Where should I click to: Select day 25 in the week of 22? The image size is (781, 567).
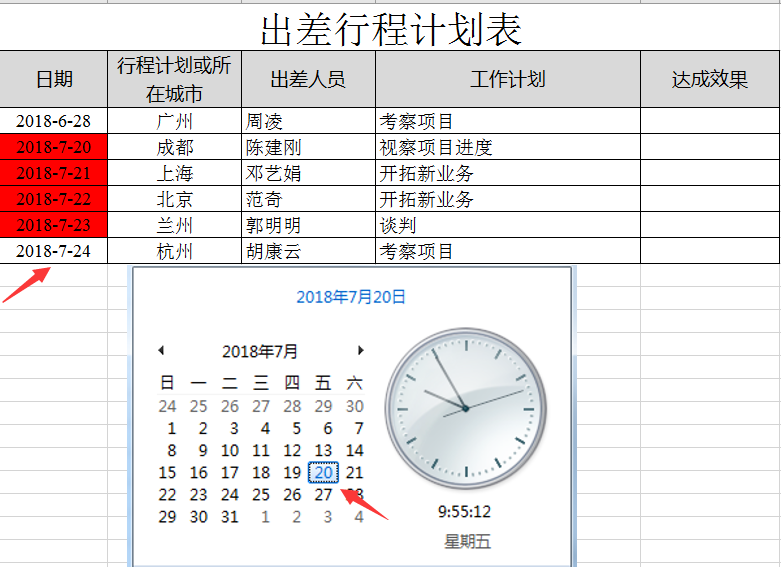[x=261, y=495]
